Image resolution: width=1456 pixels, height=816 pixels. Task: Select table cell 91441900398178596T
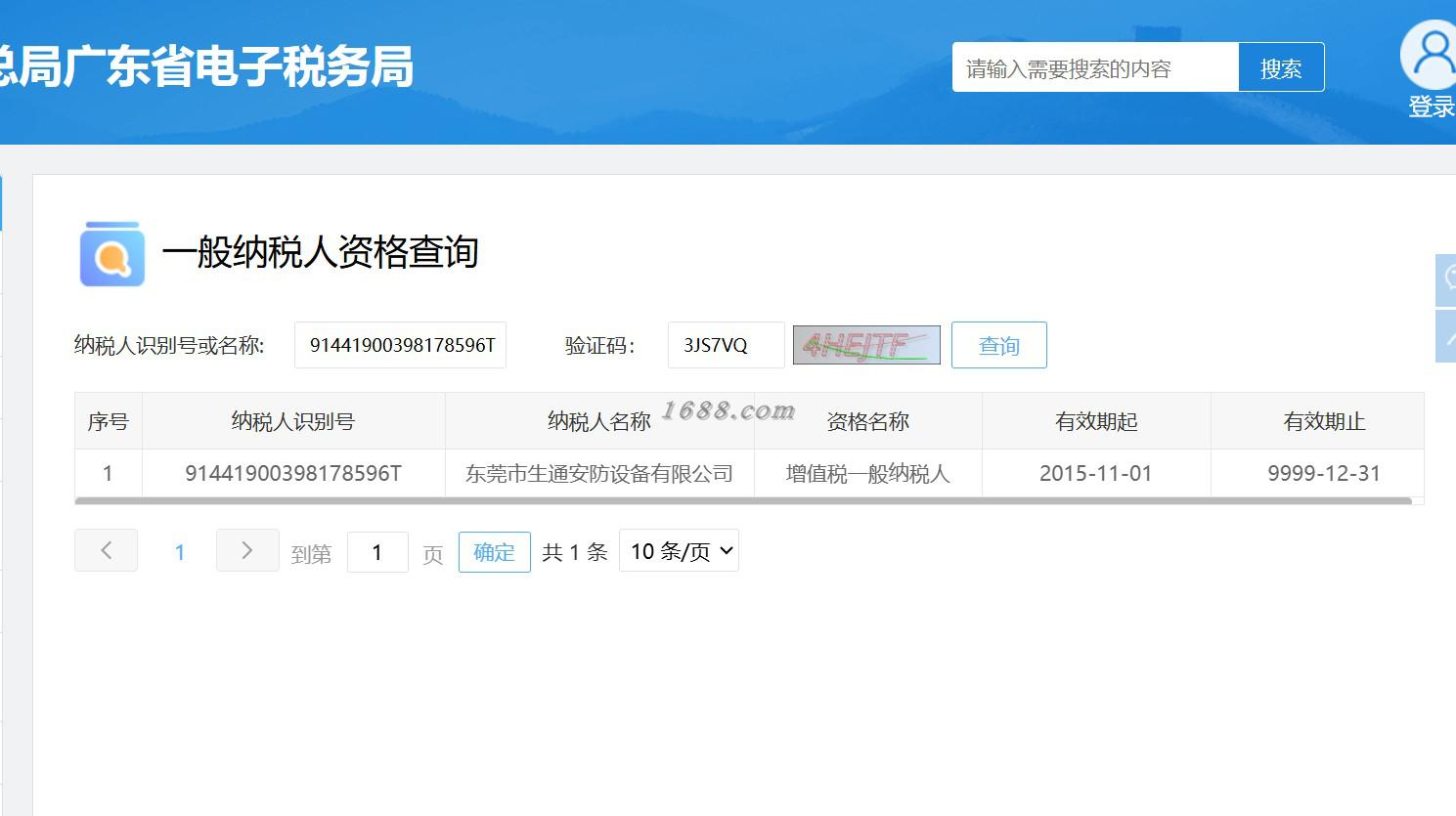293,474
